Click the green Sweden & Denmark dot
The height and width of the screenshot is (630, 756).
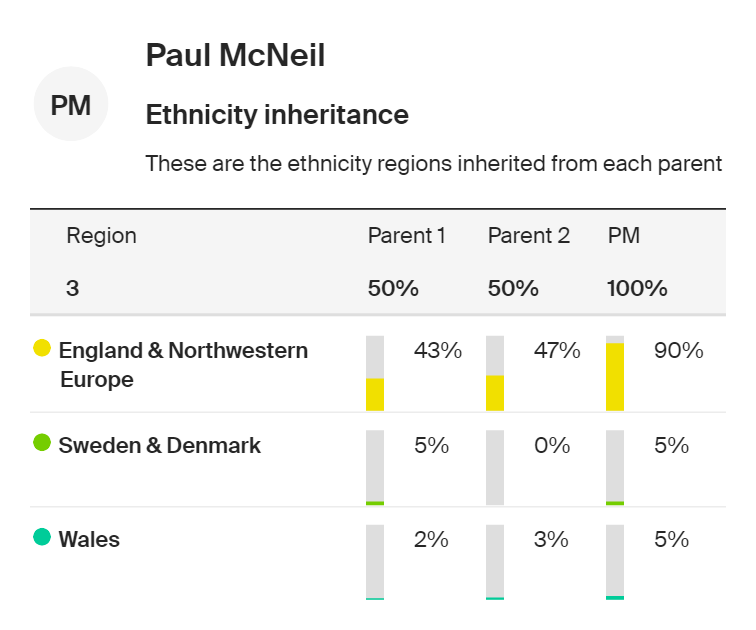tap(42, 443)
